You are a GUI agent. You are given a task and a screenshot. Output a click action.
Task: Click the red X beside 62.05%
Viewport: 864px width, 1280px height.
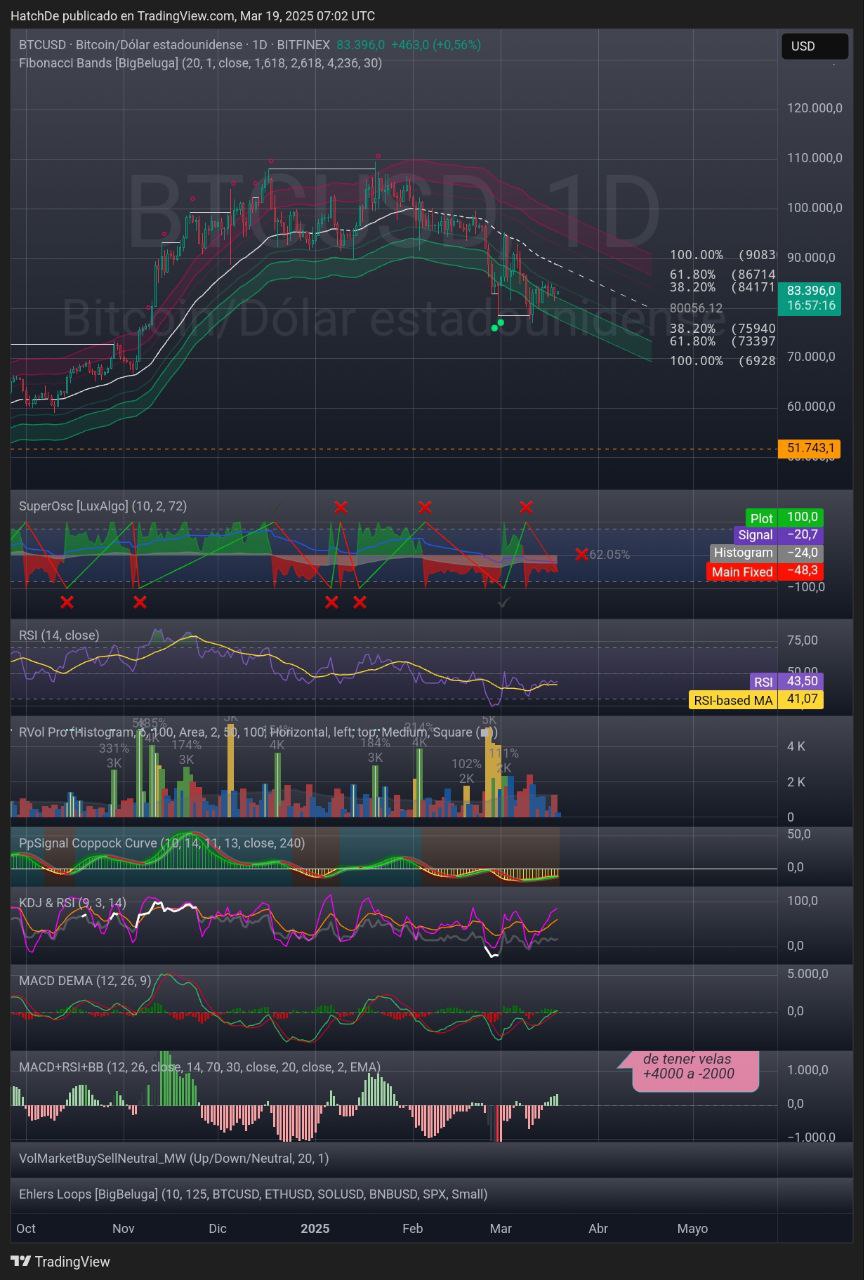pos(581,554)
